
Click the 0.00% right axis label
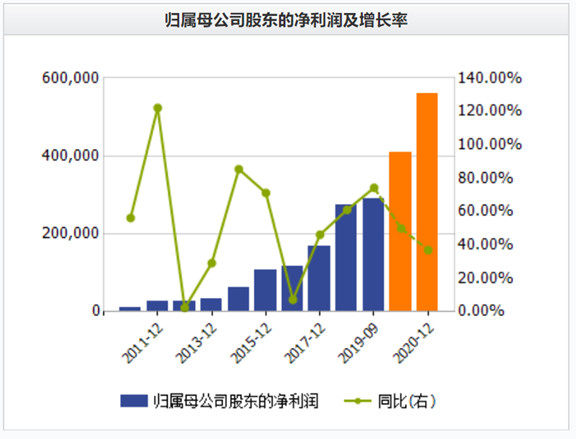(x=481, y=311)
